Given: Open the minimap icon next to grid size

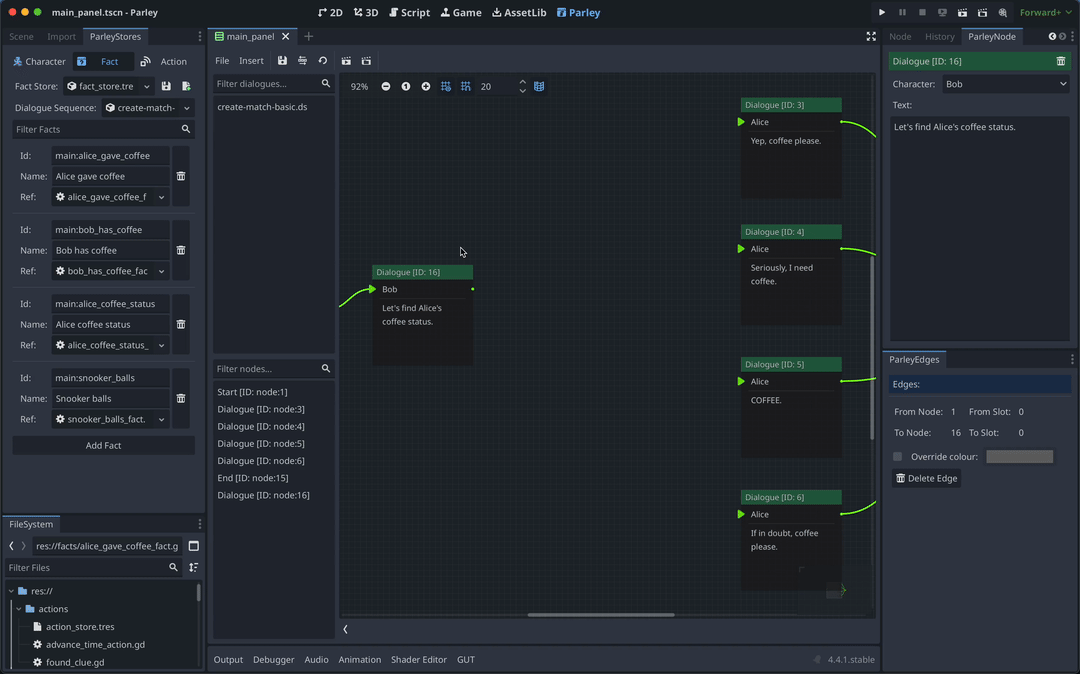Looking at the screenshot, I should [x=539, y=87].
